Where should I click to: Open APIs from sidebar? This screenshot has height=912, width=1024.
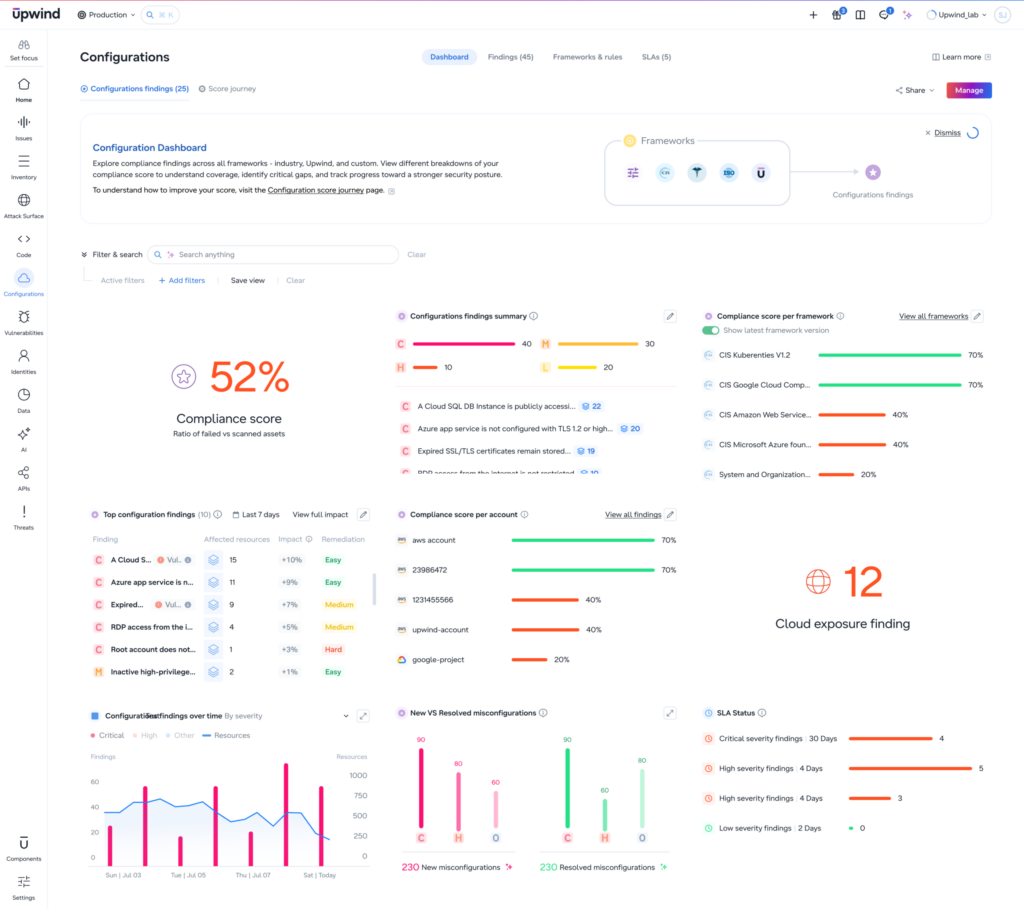[x=24, y=478]
